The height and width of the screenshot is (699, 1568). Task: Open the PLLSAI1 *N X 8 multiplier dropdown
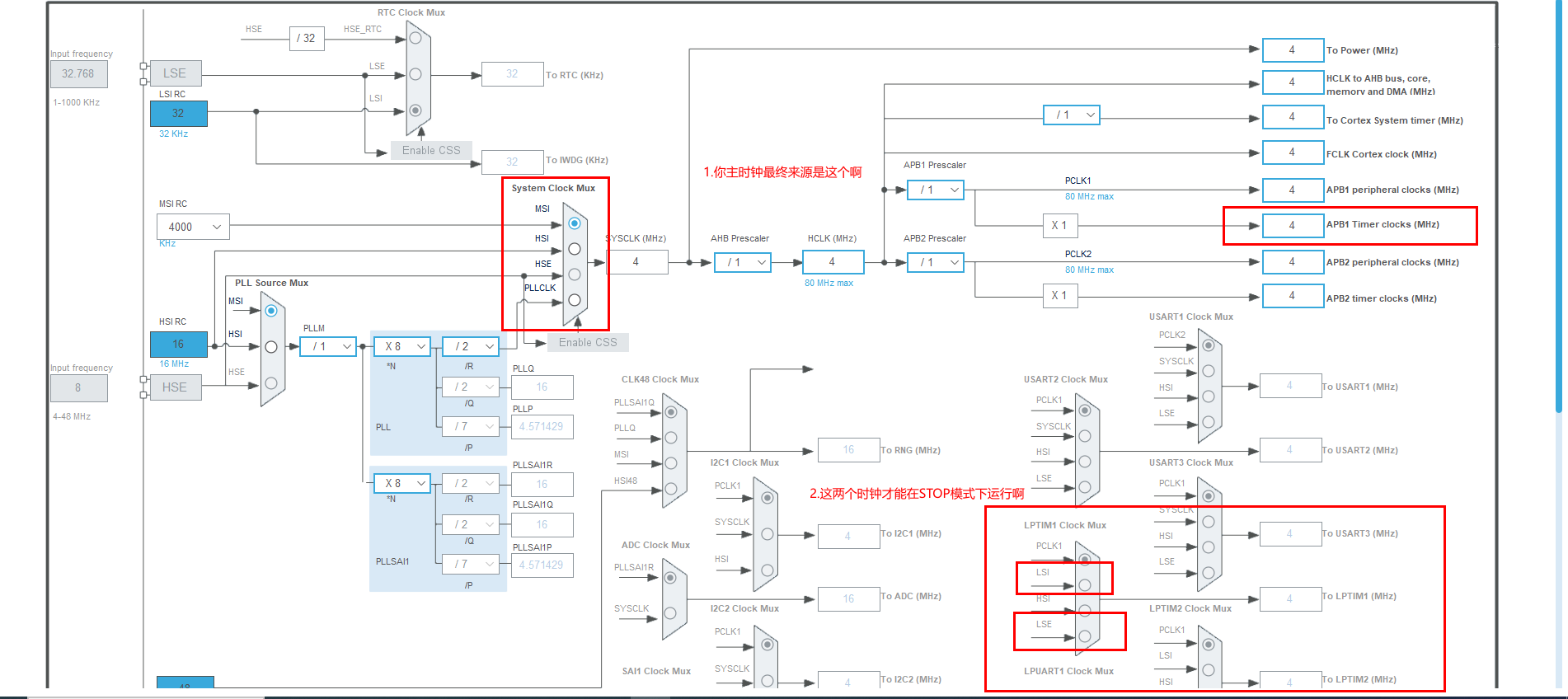pyautogui.click(x=402, y=484)
